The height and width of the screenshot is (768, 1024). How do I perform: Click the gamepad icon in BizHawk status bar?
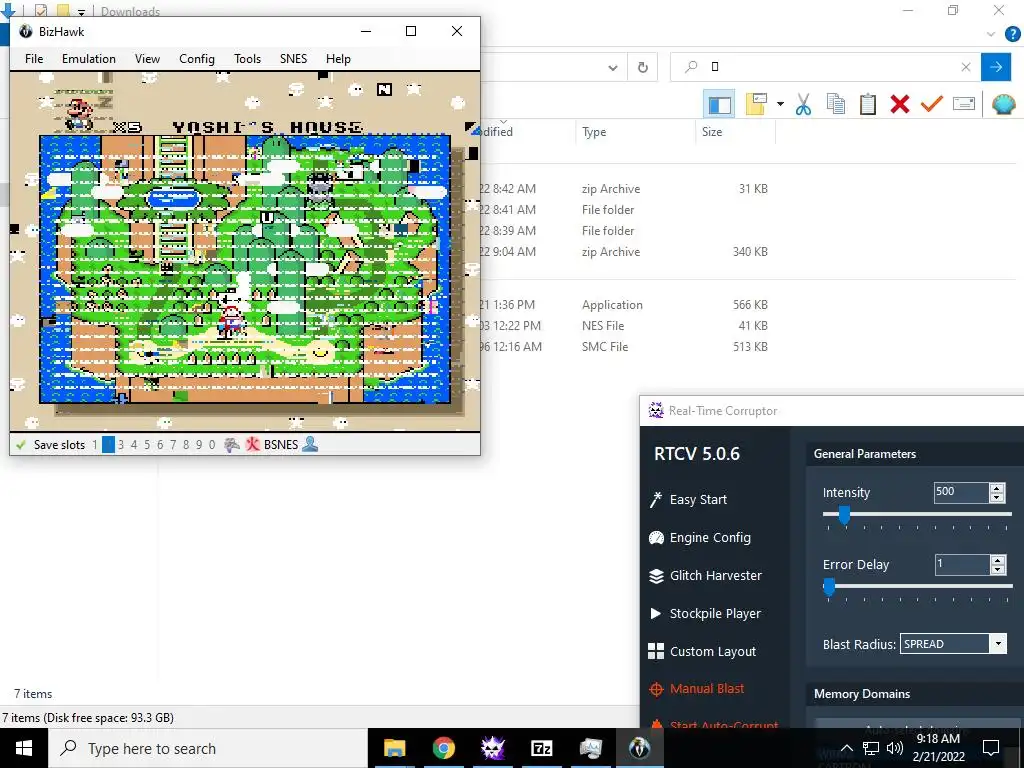pos(232,445)
